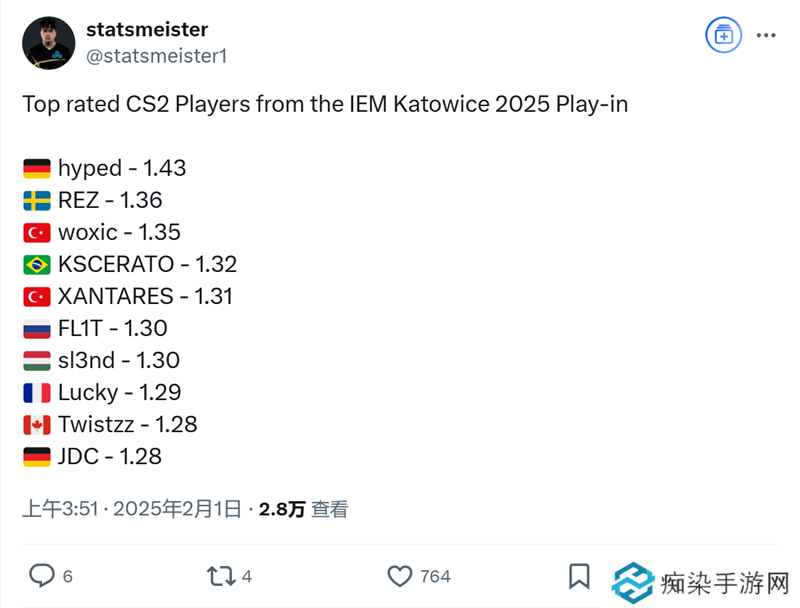This screenshot has height=608, width=800.
Task: Click the statsmeister display name
Action: click(147, 30)
